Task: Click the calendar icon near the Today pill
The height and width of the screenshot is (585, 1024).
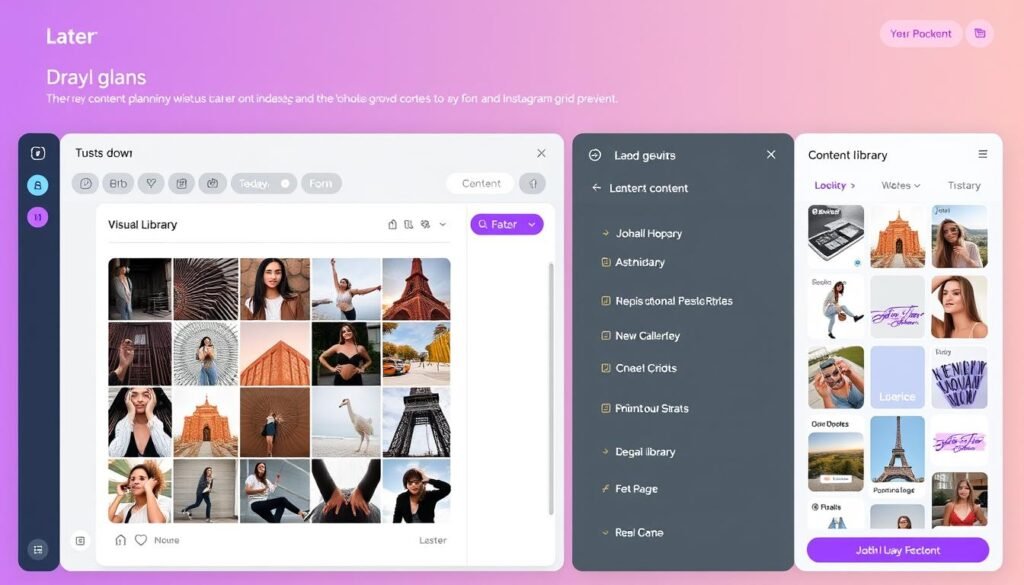Action: pyautogui.click(x=181, y=183)
